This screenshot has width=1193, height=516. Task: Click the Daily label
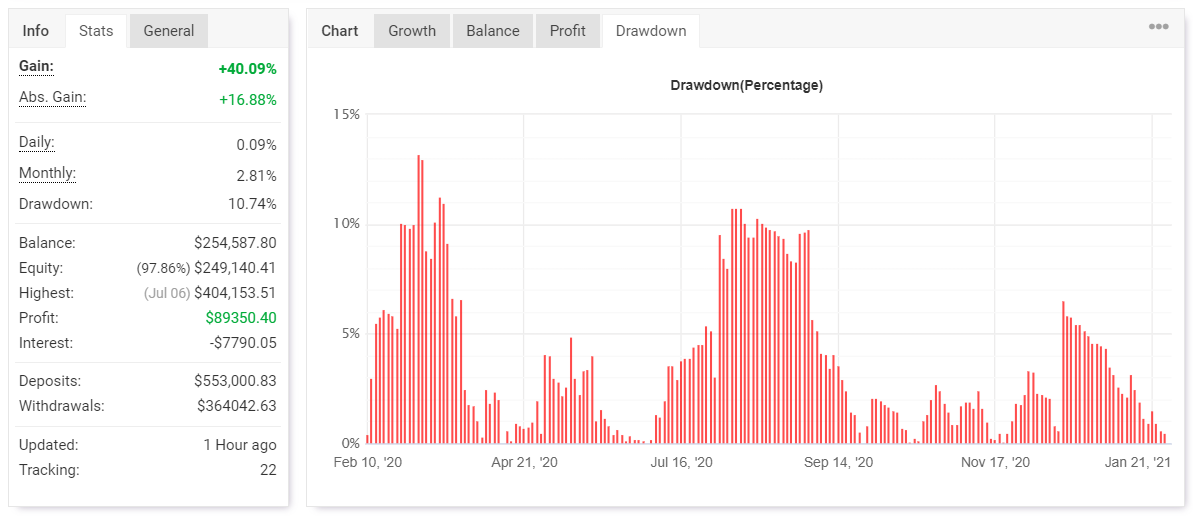pyautogui.click(x=37, y=142)
